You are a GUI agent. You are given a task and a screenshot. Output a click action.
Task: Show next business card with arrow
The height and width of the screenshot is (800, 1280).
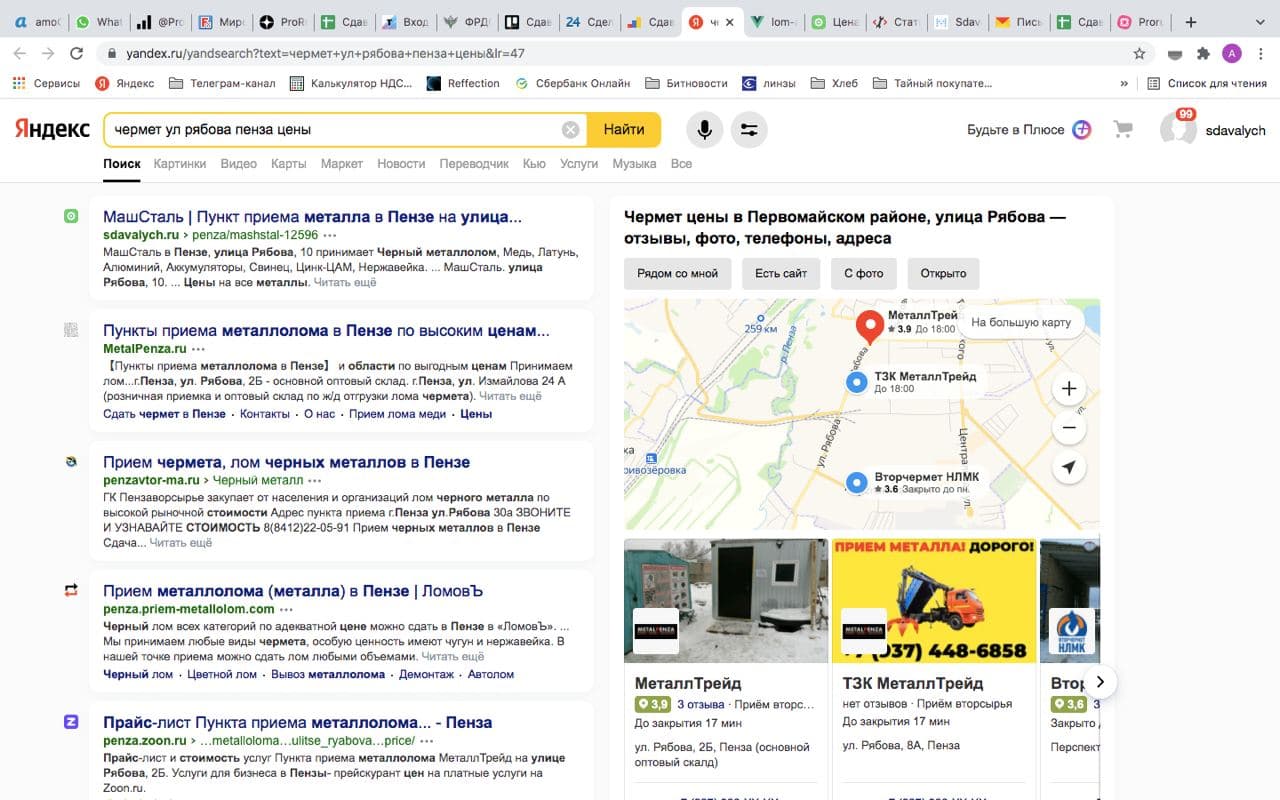pos(1099,682)
